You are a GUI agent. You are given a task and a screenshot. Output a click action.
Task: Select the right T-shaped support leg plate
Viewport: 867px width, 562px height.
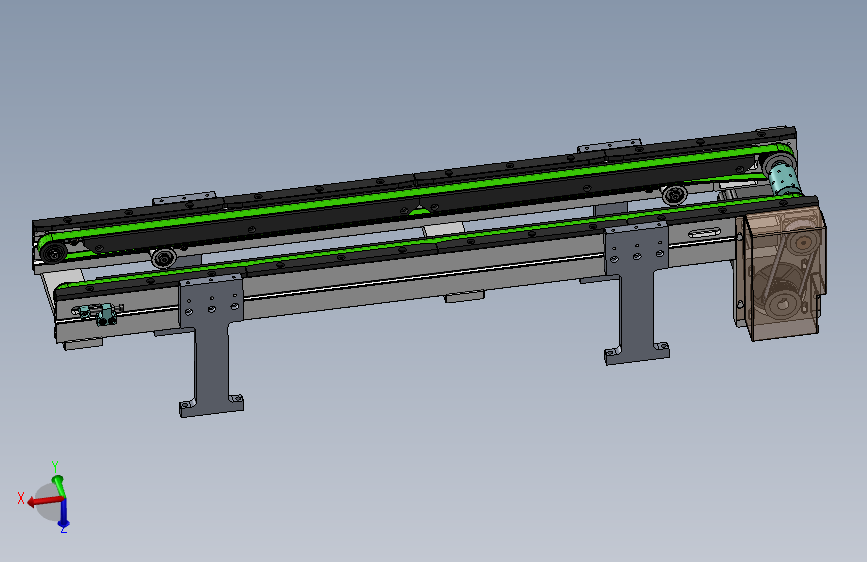pyautogui.click(x=636, y=293)
